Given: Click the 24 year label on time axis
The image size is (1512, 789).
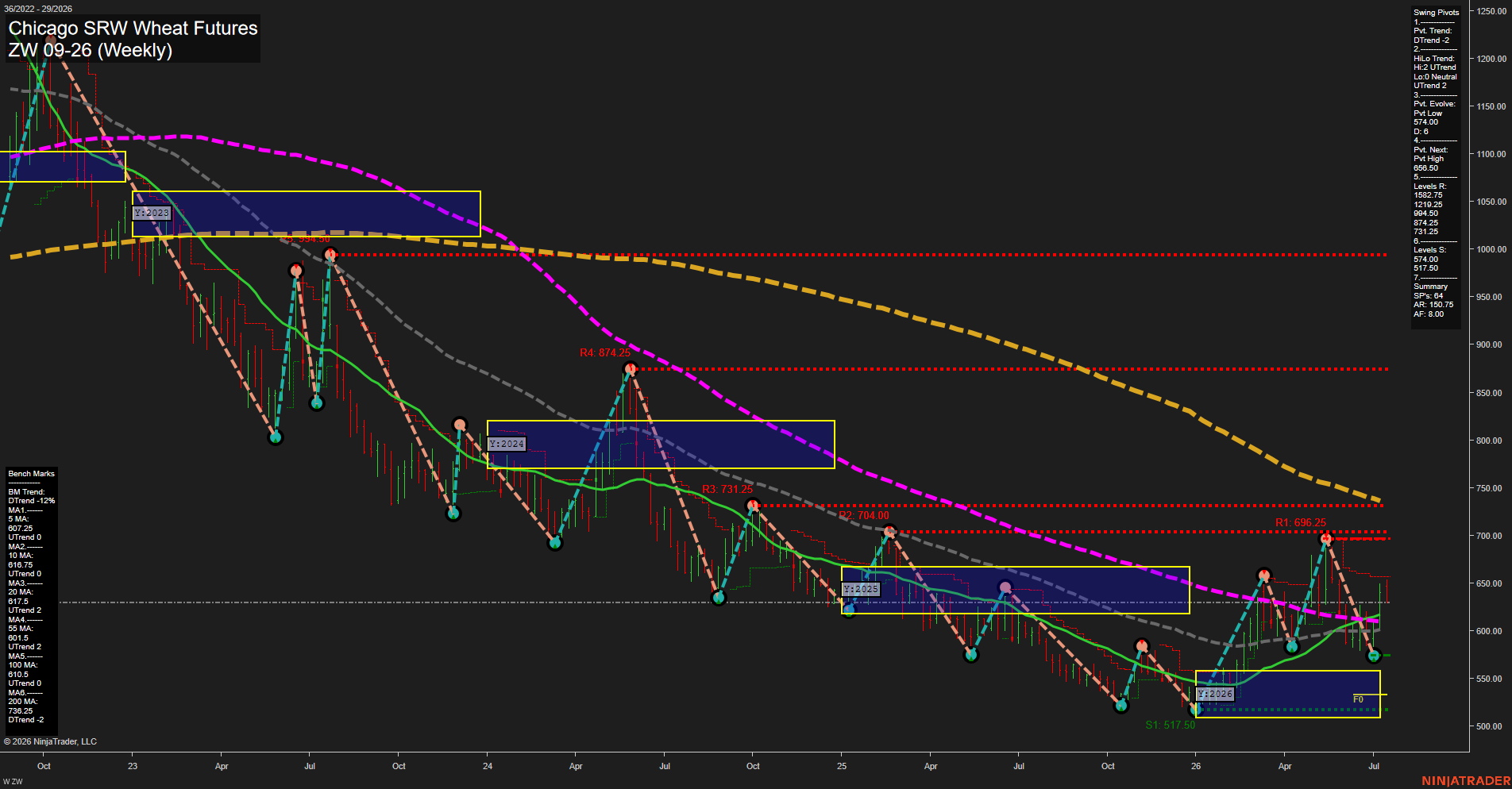Looking at the screenshot, I should point(488,766).
